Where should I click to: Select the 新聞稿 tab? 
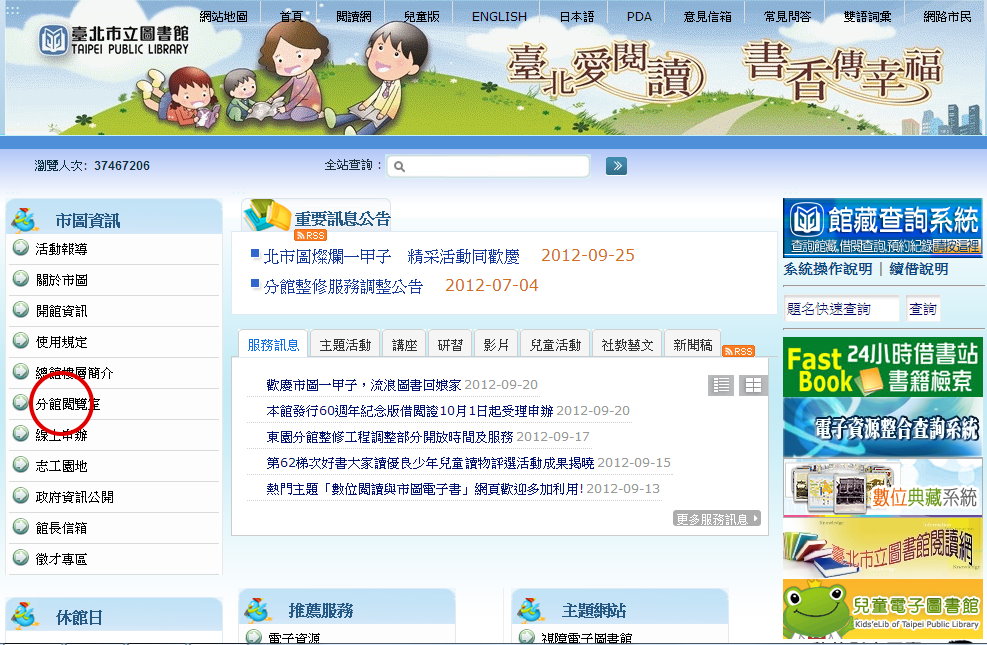tap(692, 344)
